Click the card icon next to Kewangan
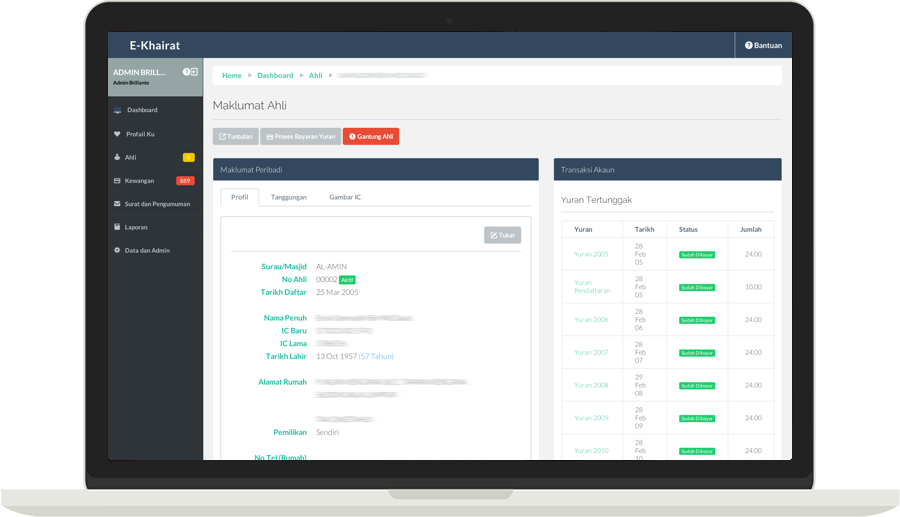Viewport: 900px width, 517px height. tap(117, 181)
